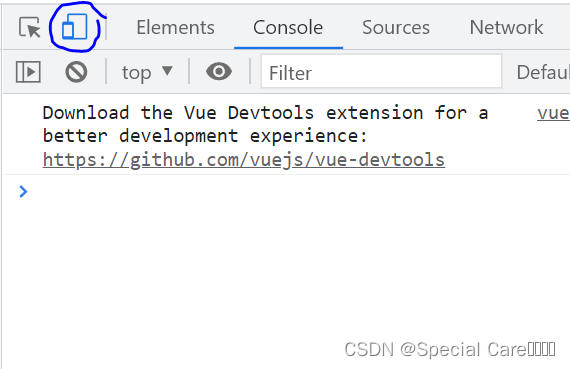Select the Console tab
The width and height of the screenshot is (570, 369).
[x=288, y=27]
